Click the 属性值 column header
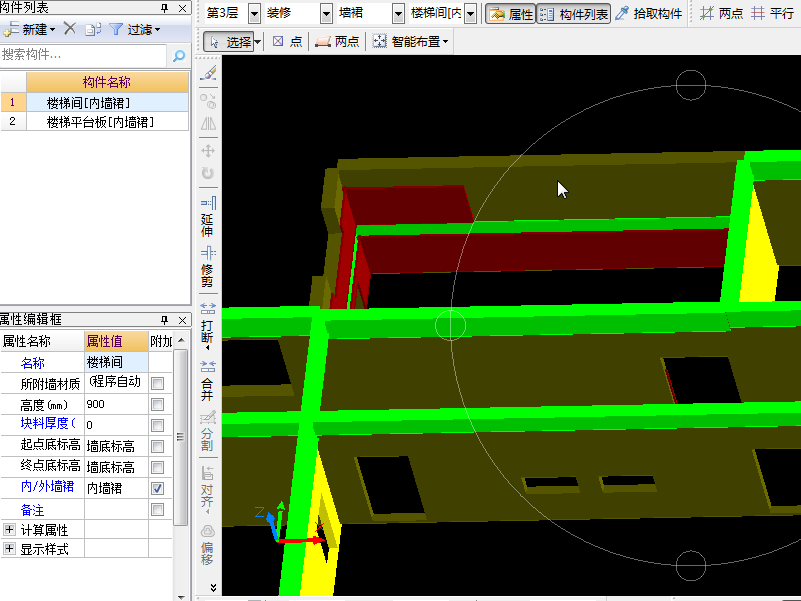This screenshot has width=801, height=601. pyautogui.click(x=116, y=341)
